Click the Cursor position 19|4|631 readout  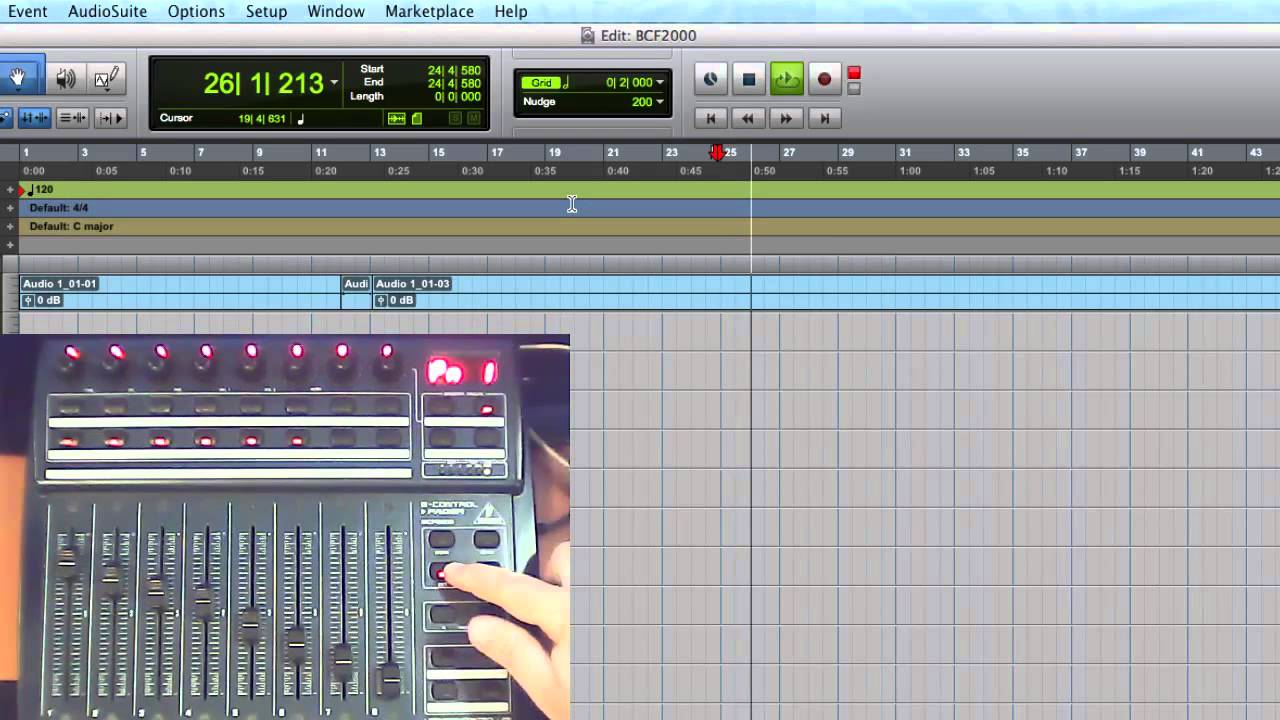[x=262, y=119]
